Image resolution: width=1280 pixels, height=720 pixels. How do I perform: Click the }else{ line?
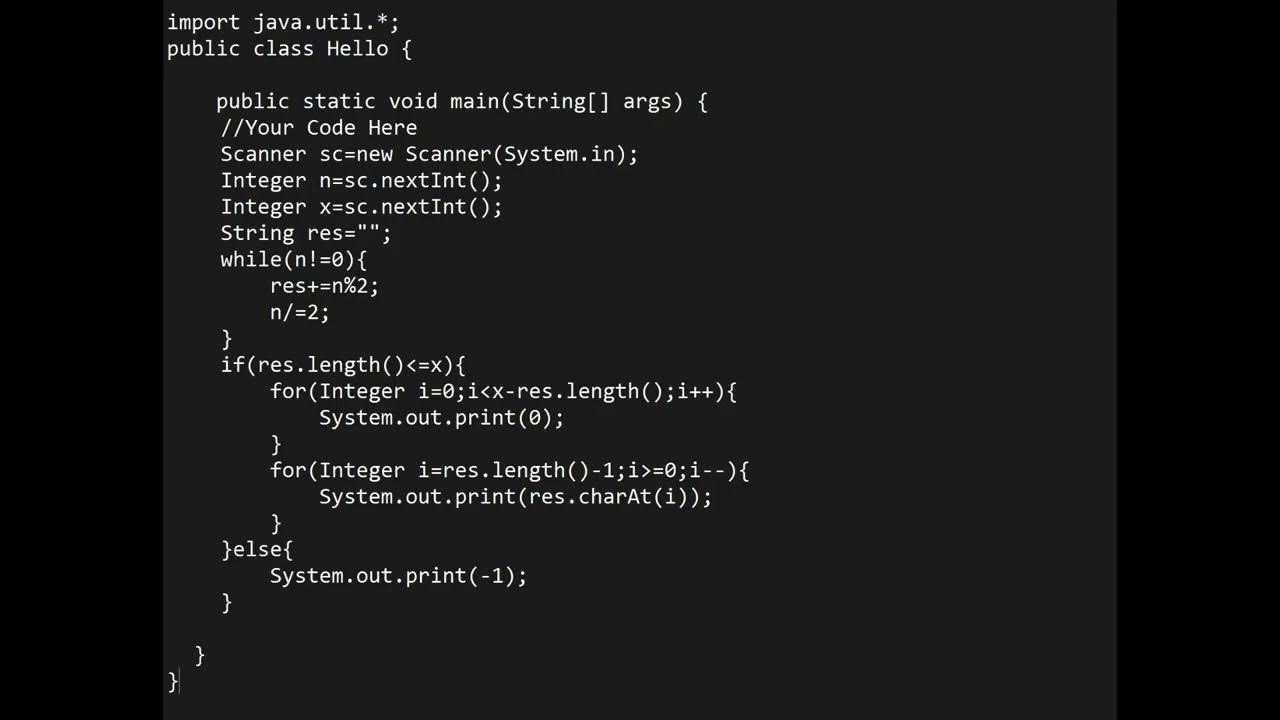click(256, 549)
